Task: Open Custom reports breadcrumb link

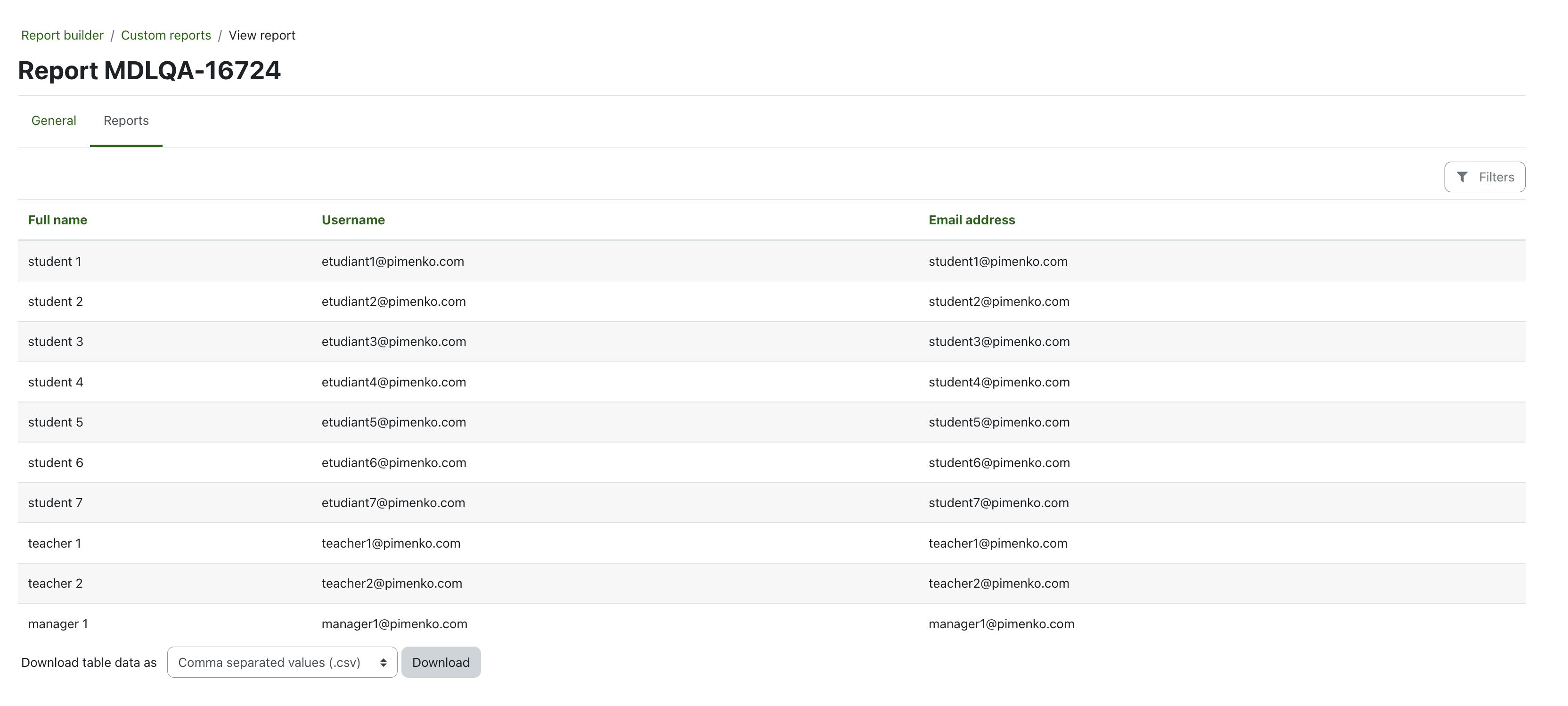Action: click(x=166, y=35)
